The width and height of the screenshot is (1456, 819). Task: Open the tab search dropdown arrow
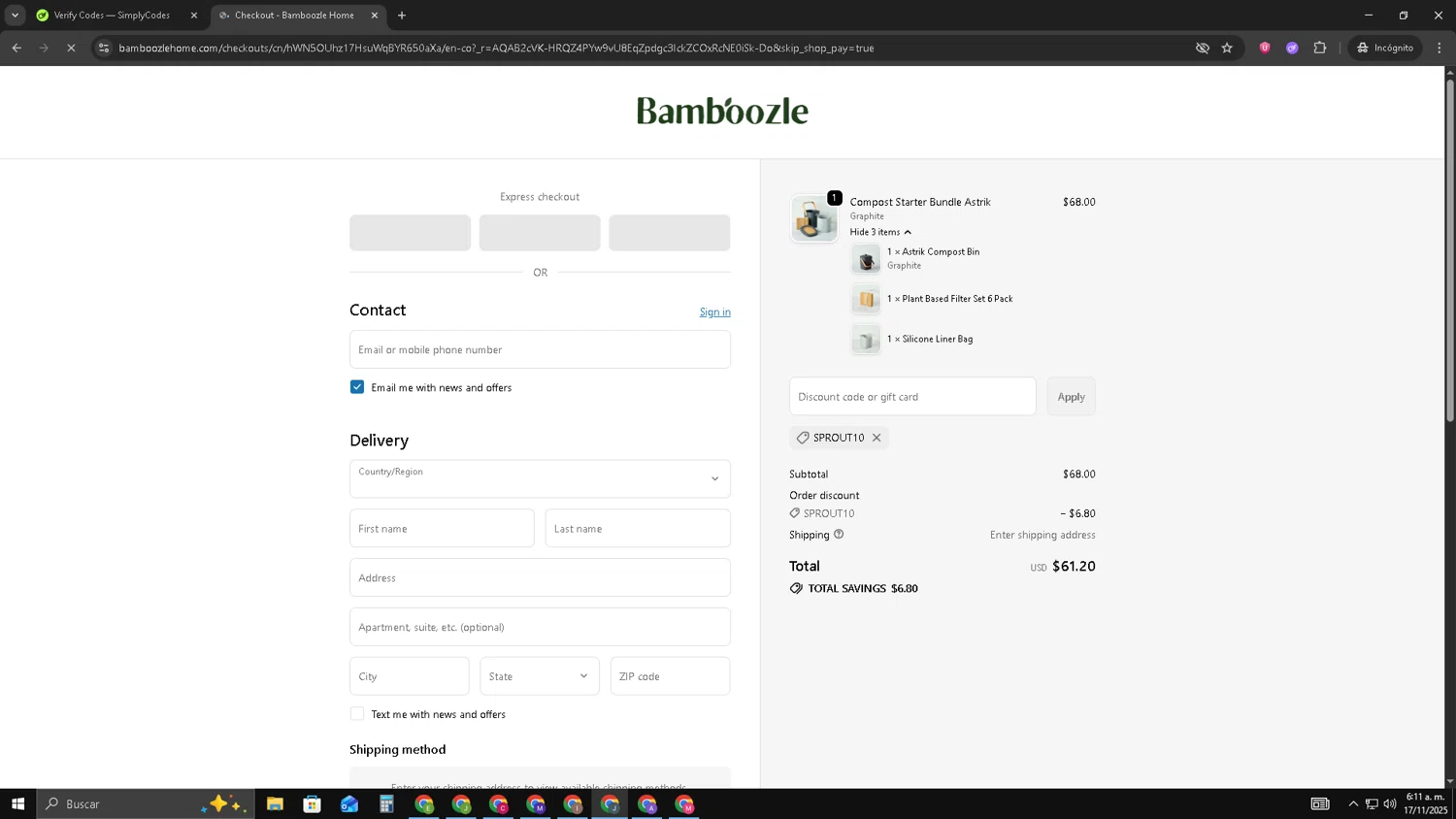pos(15,16)
